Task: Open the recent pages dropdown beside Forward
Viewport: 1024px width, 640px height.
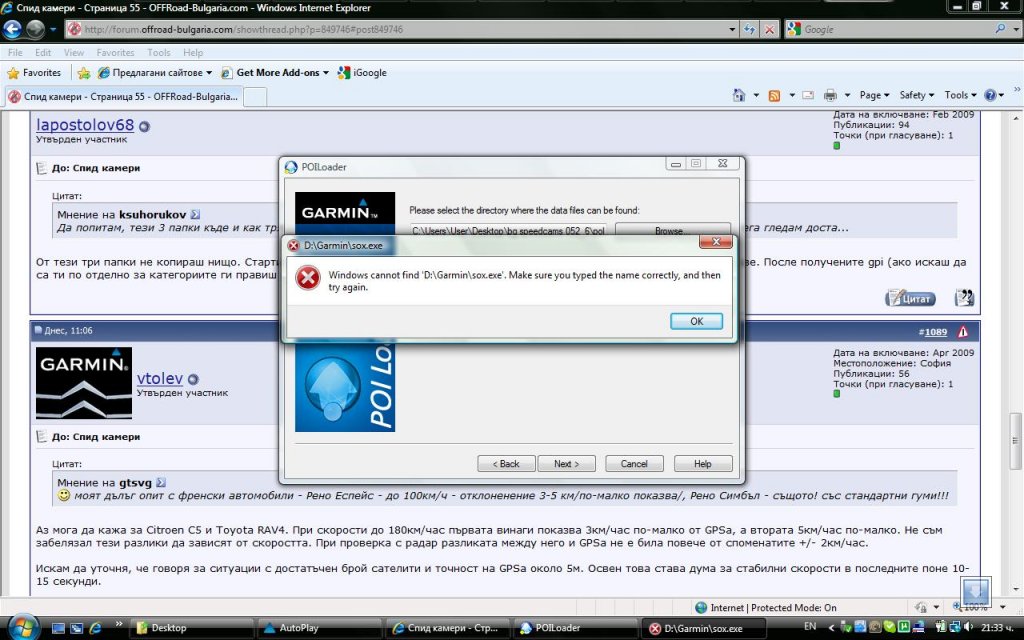Action: coord(53,29)
